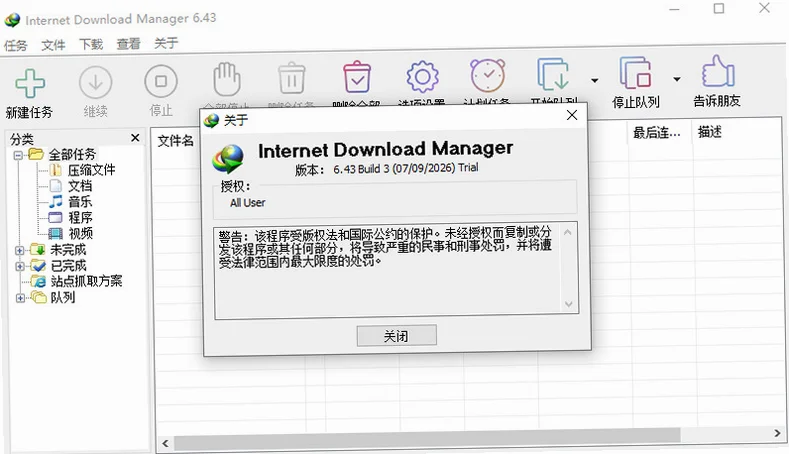789x454 pixels.
Task: Open the 查看 menu
Action: (128, 44)
